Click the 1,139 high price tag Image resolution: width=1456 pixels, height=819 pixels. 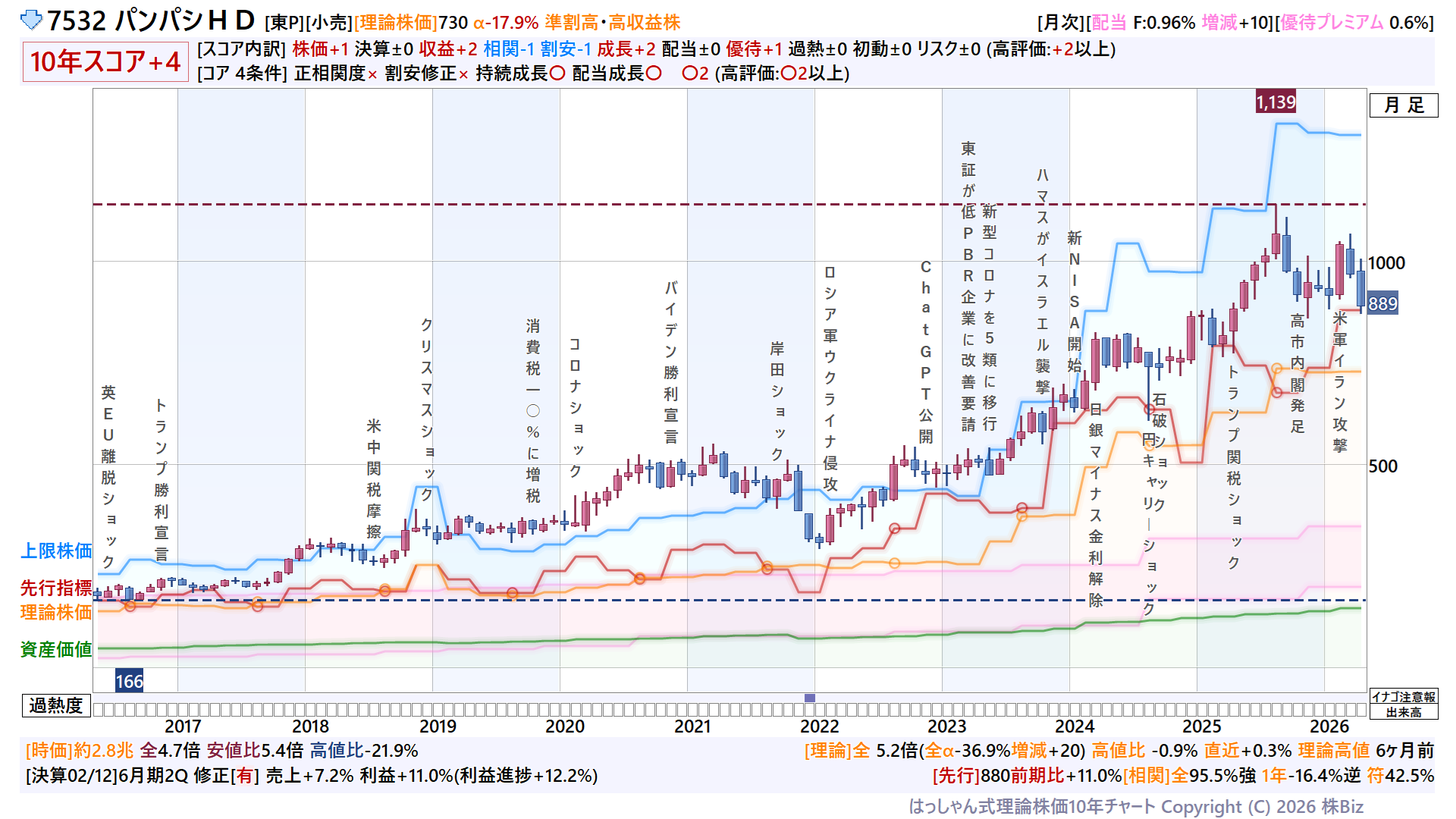[x=1276, y=102]
